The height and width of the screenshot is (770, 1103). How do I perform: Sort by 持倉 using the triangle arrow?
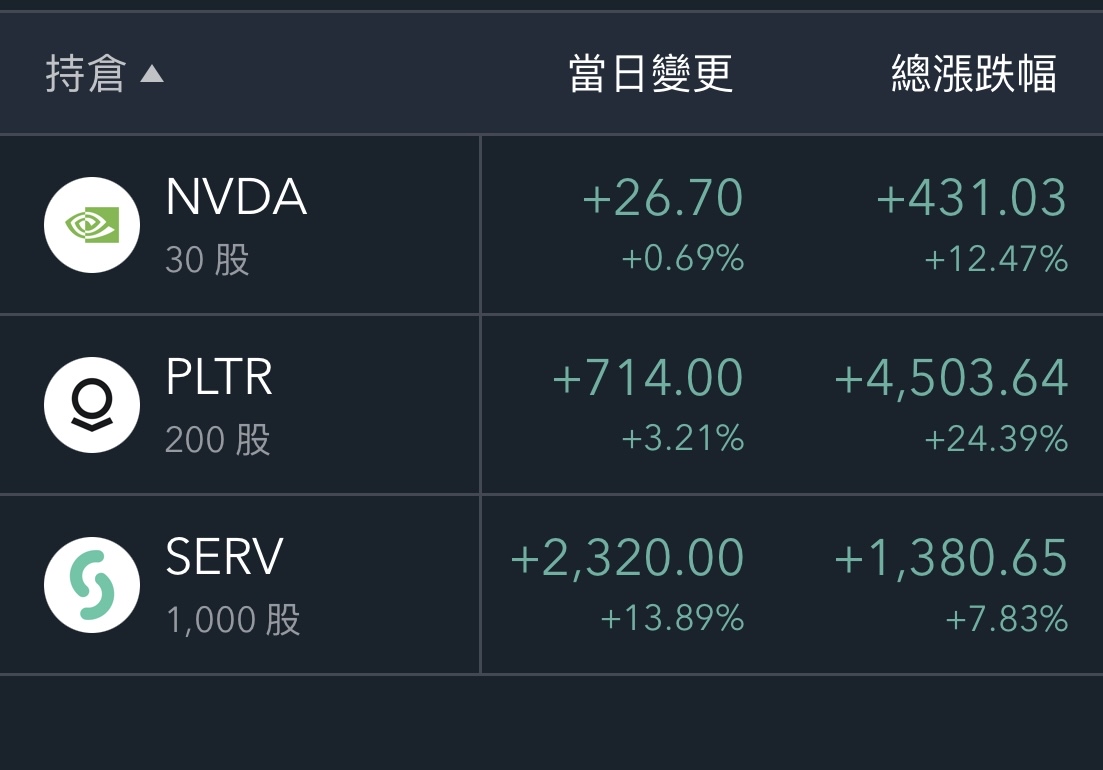coord(152,74)
